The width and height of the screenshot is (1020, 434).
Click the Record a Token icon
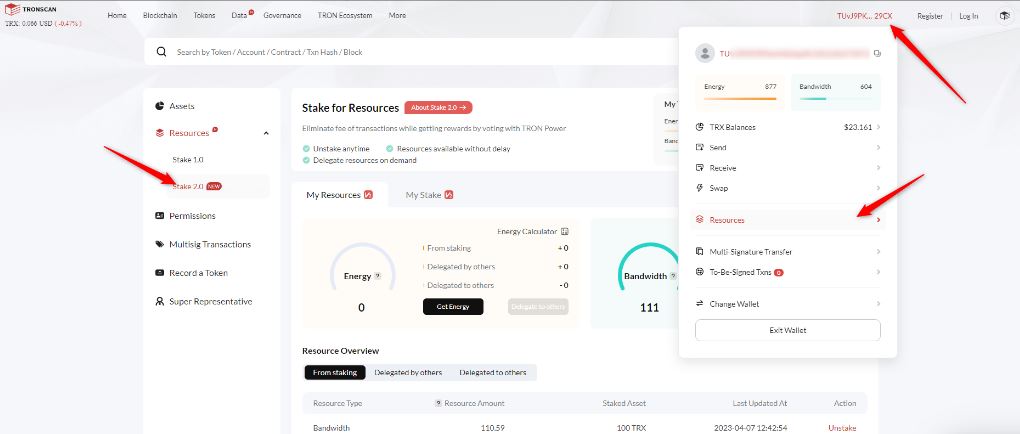point(159,273)
